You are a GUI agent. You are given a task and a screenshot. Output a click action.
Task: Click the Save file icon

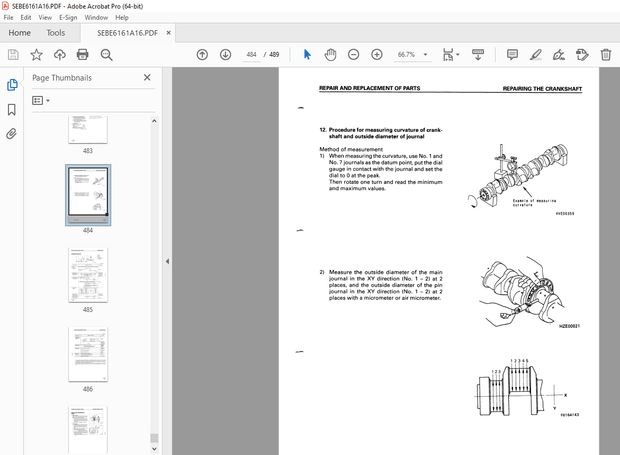coord(13,55)
